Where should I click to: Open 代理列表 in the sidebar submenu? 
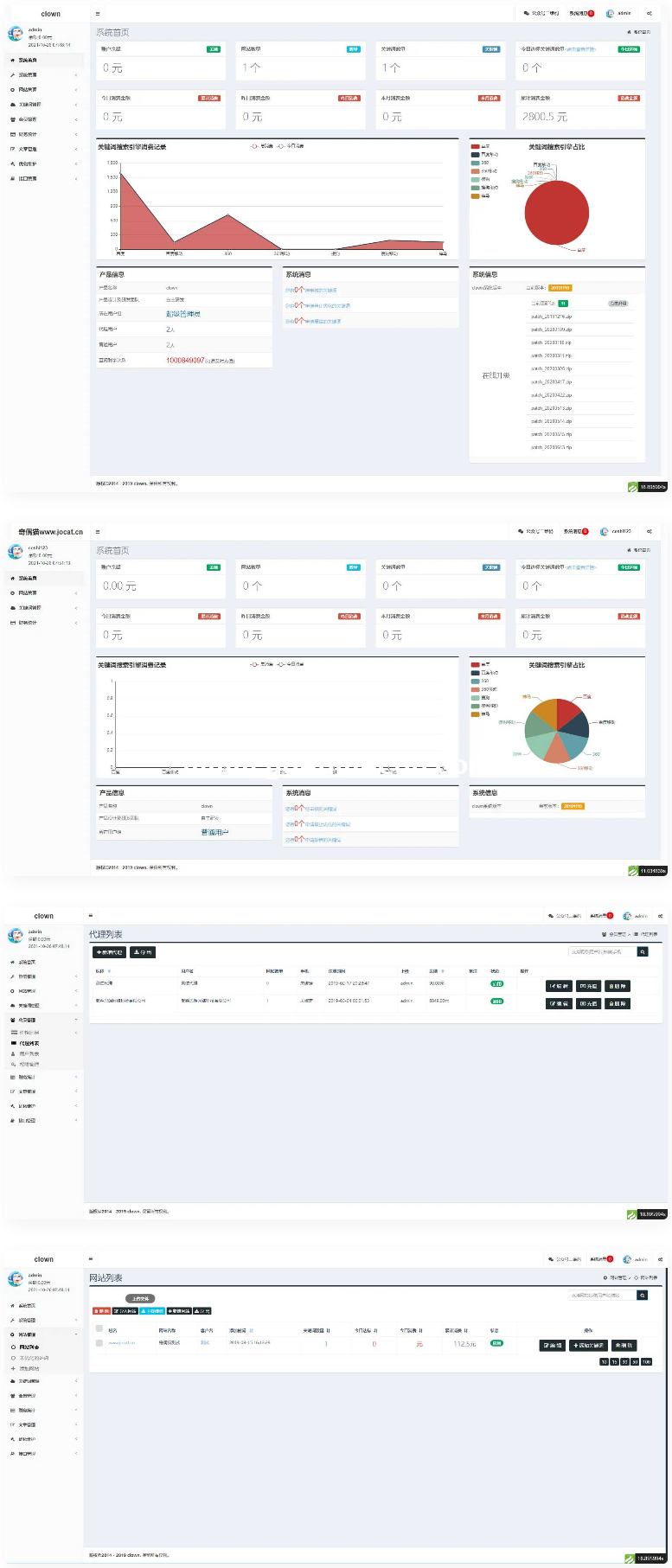click(29, 1043)
